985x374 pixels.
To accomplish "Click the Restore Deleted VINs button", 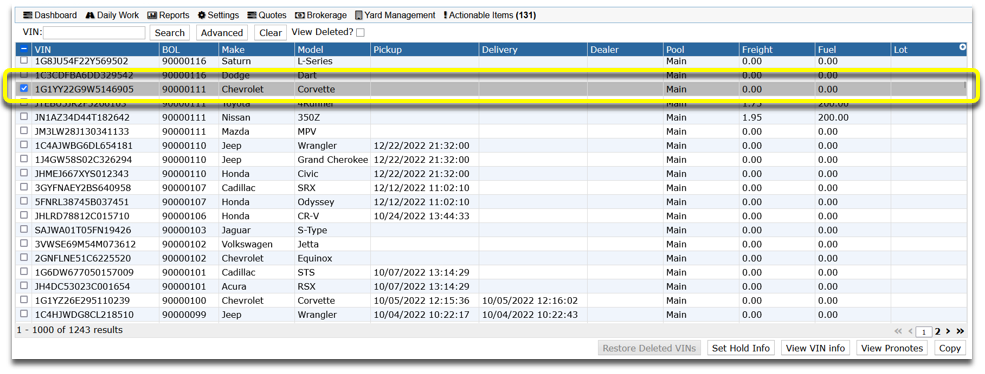I will click(650, 348).
